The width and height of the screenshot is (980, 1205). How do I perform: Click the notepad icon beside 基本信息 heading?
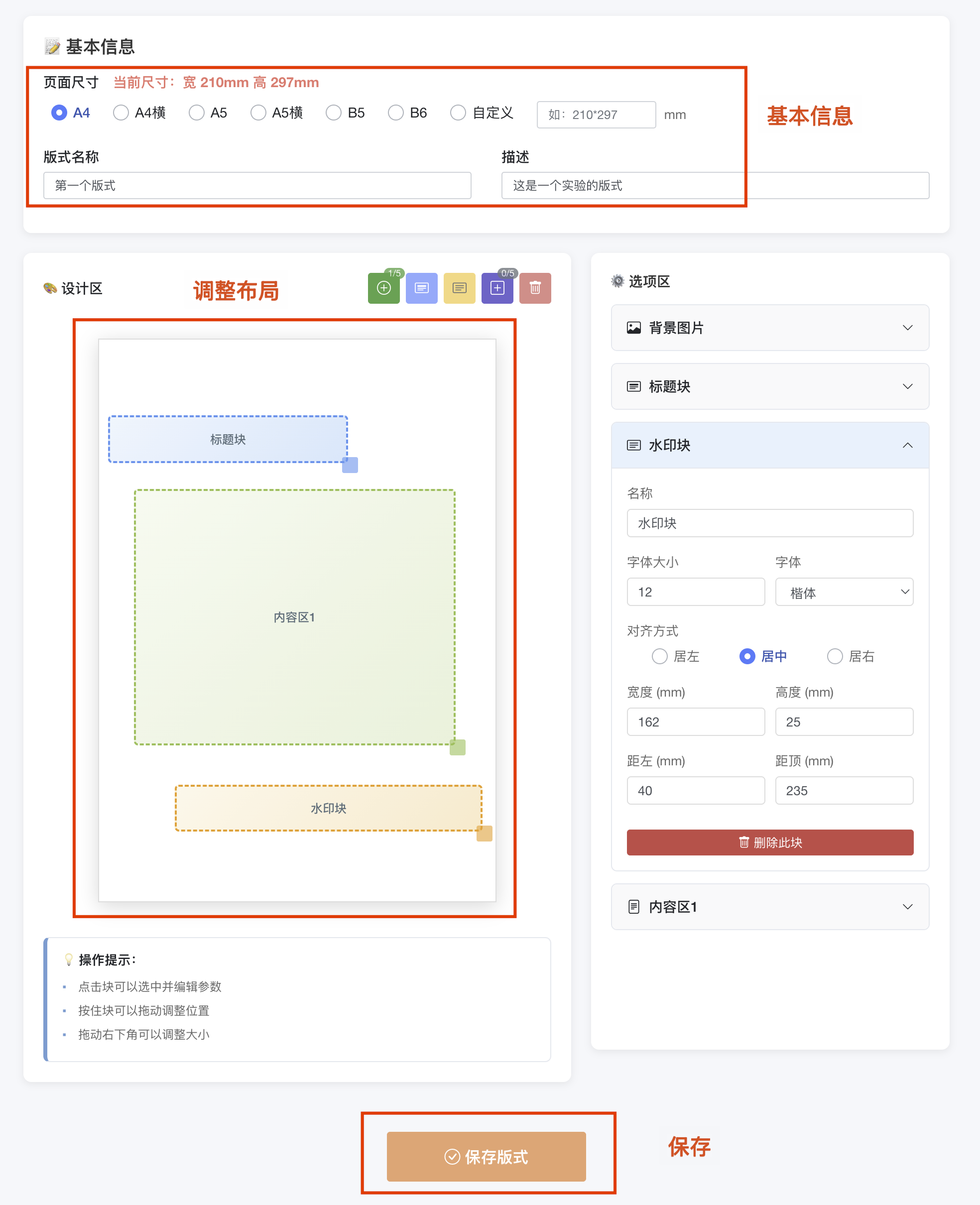52,46
